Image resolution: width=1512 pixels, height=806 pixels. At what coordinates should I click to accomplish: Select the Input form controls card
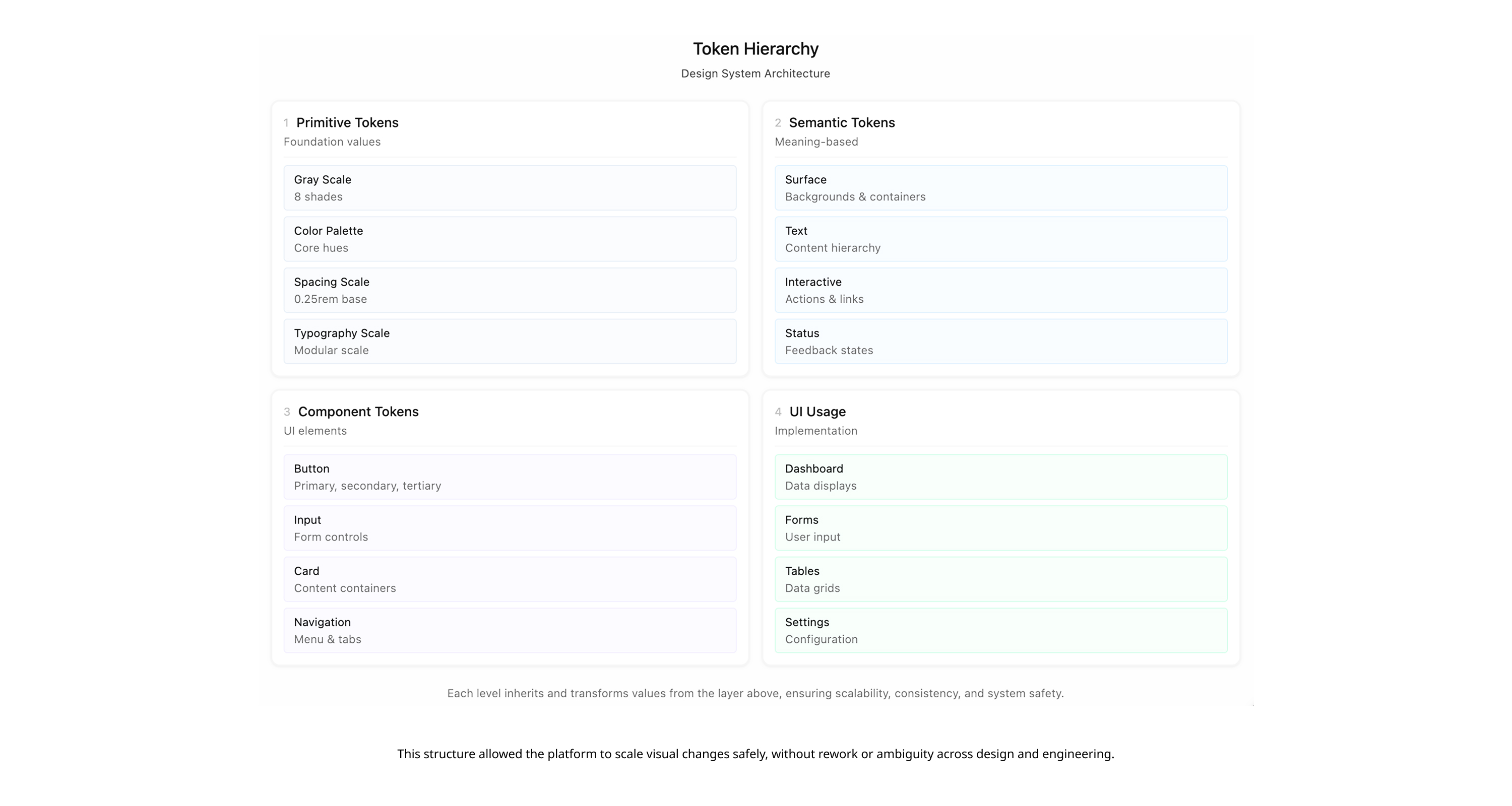point(510,527)
